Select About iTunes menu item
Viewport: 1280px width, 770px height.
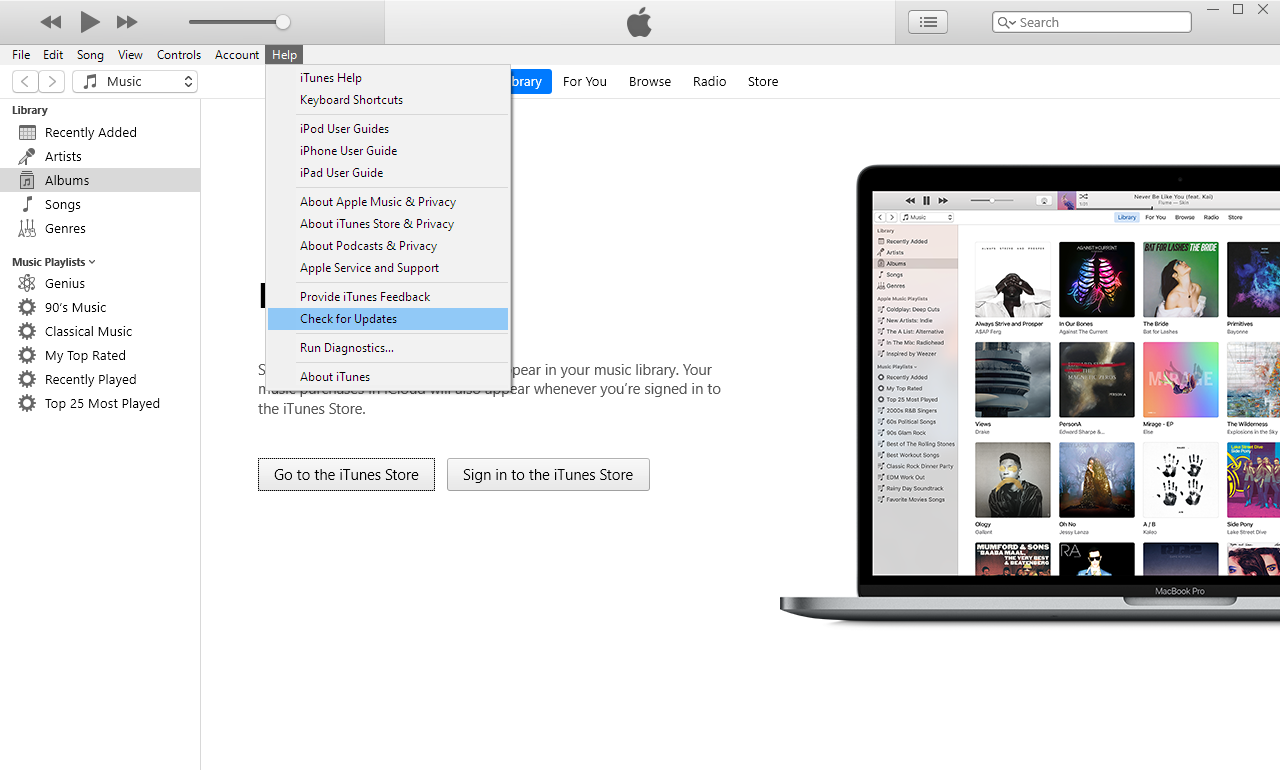point(388,377)
